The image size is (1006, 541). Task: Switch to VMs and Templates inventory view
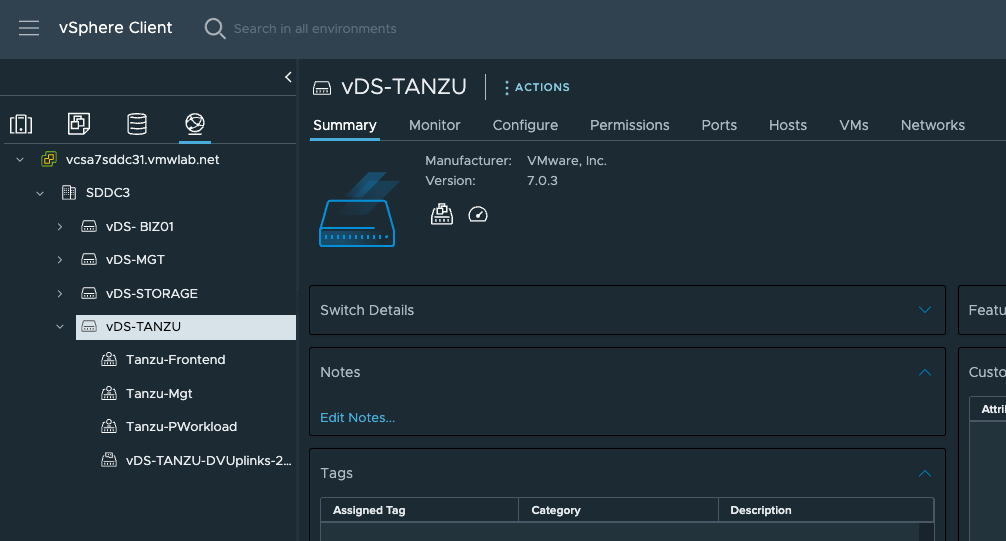tap(79, 124)
